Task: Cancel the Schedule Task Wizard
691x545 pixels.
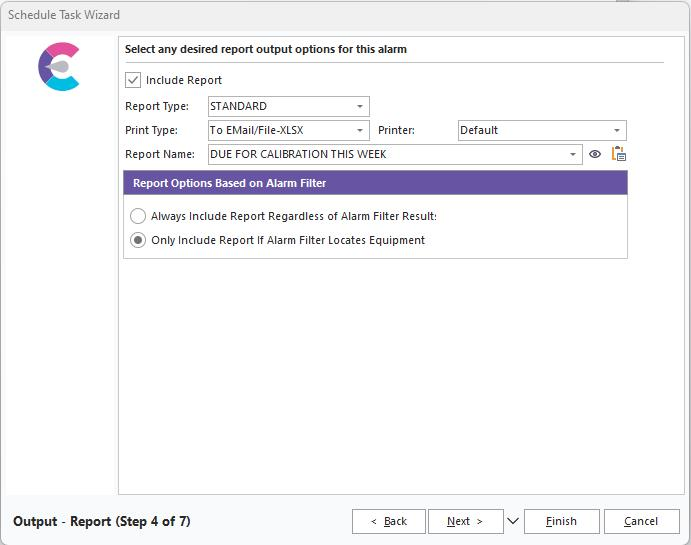Action: (x=640, y=521)
